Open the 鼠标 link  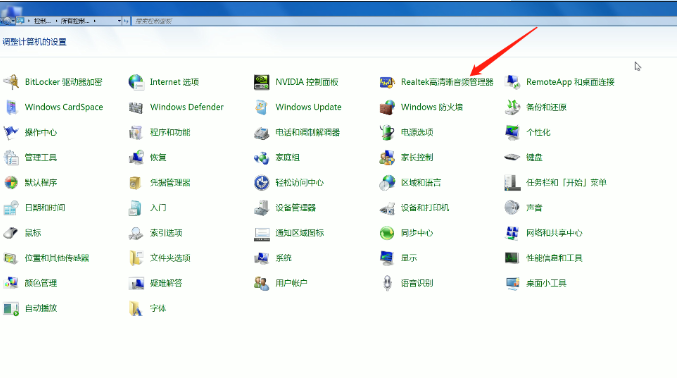click(x=33, y=233)
